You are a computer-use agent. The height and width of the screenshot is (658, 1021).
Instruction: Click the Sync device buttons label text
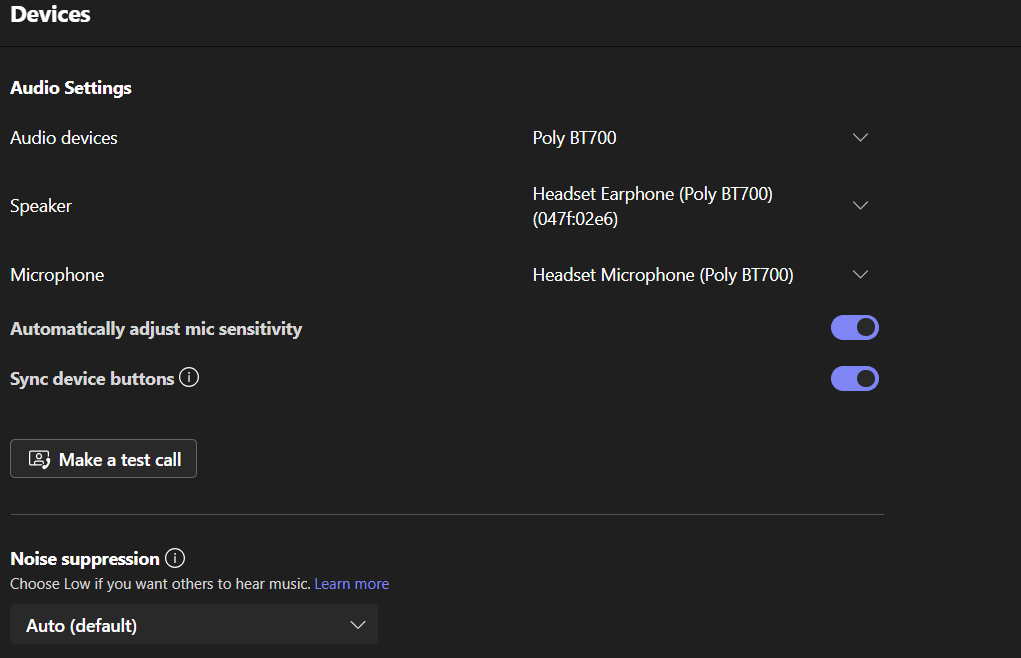[x=92, y=379]
